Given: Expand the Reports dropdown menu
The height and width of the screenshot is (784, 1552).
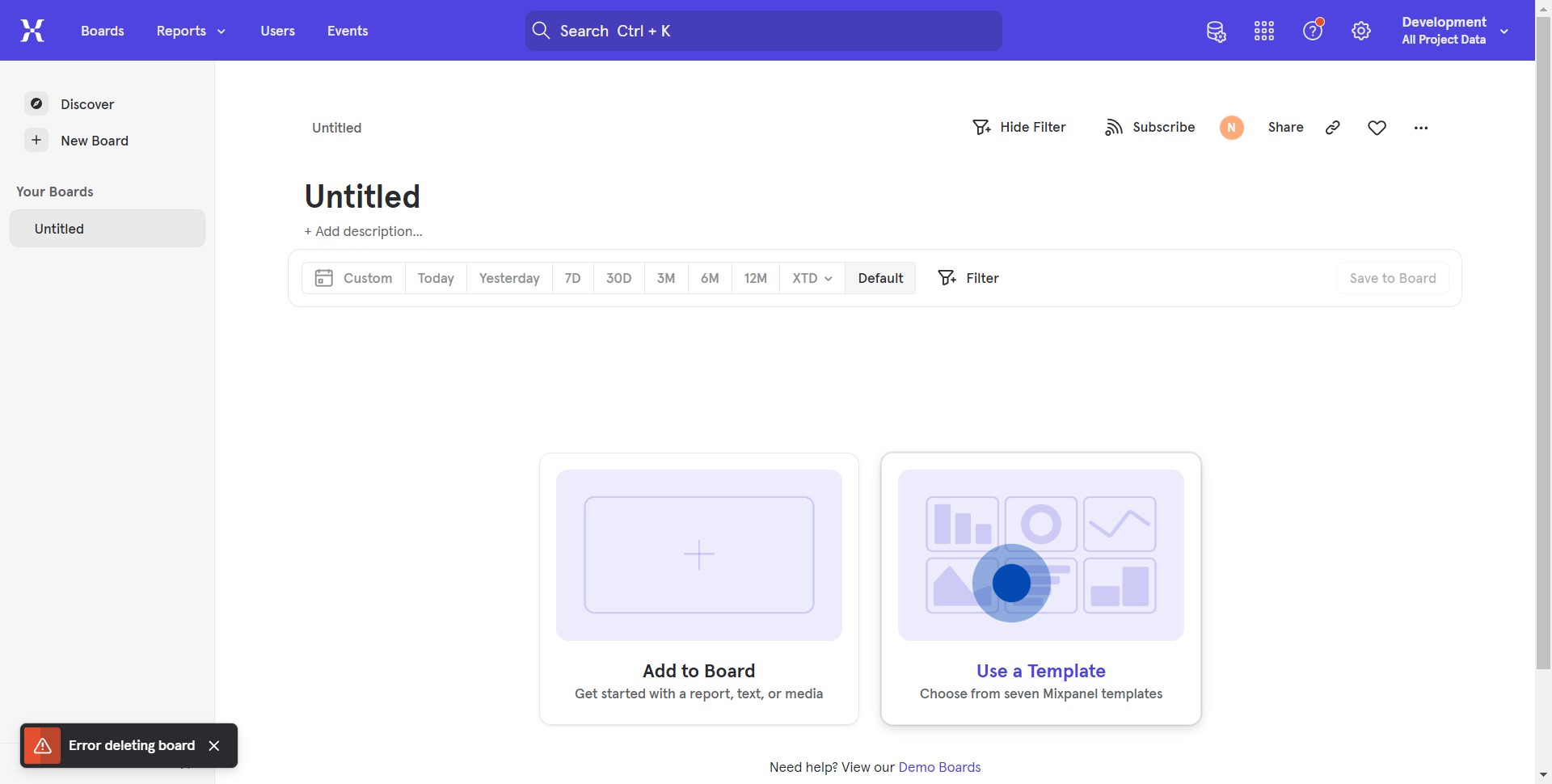Looking at the screenshot, I should click(x=191, y=31).
